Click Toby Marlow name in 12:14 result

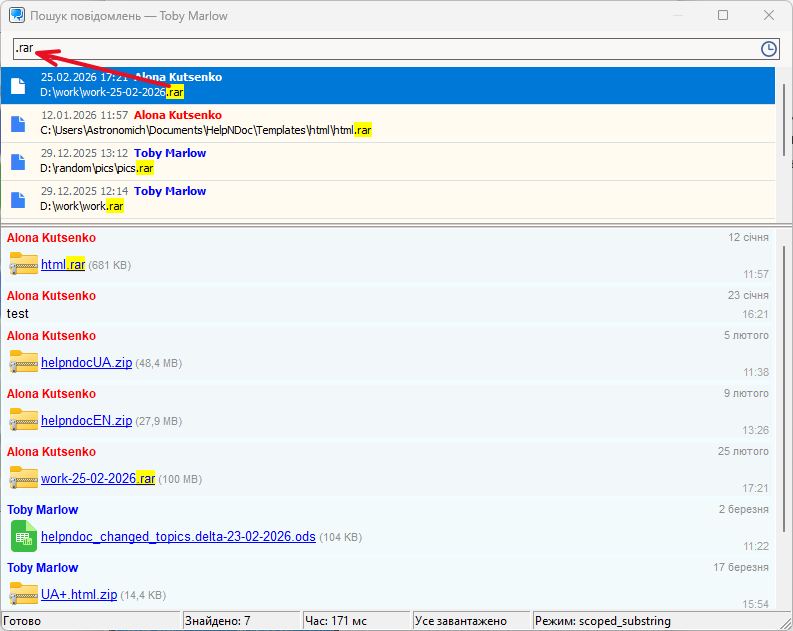coord(170,191)
